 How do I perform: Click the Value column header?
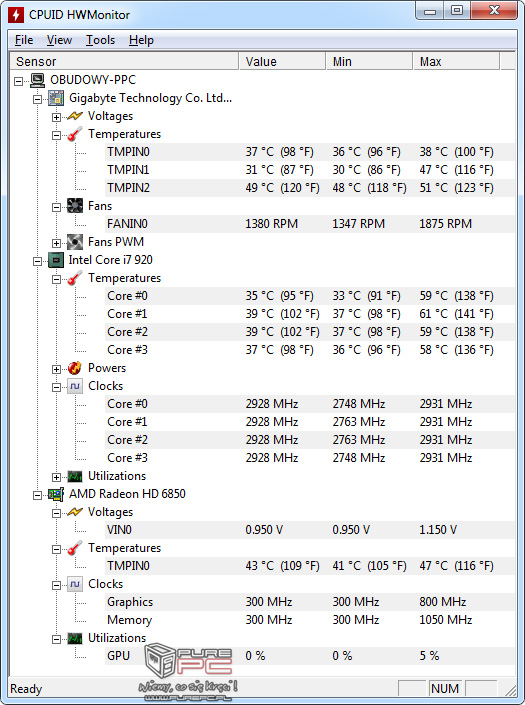282,61
